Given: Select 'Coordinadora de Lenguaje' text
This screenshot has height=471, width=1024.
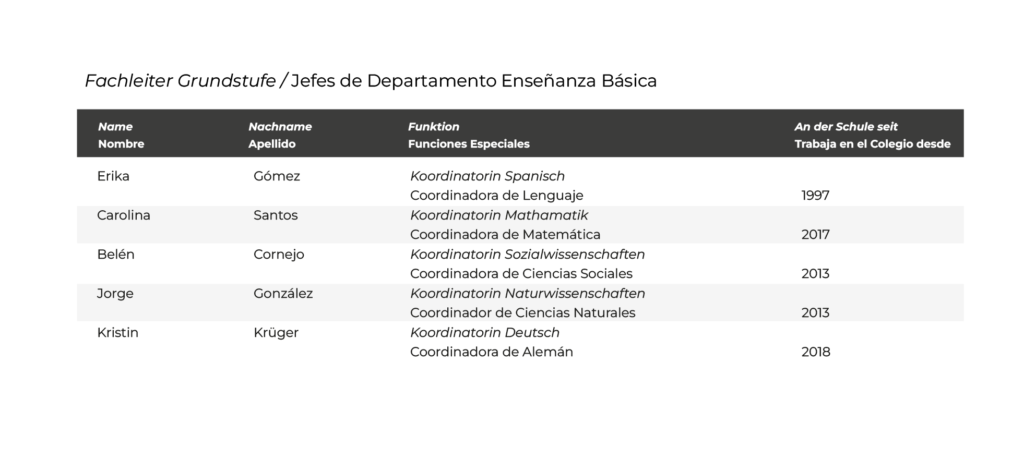Looking at the screenshot, I should click(x=496, y=195).
